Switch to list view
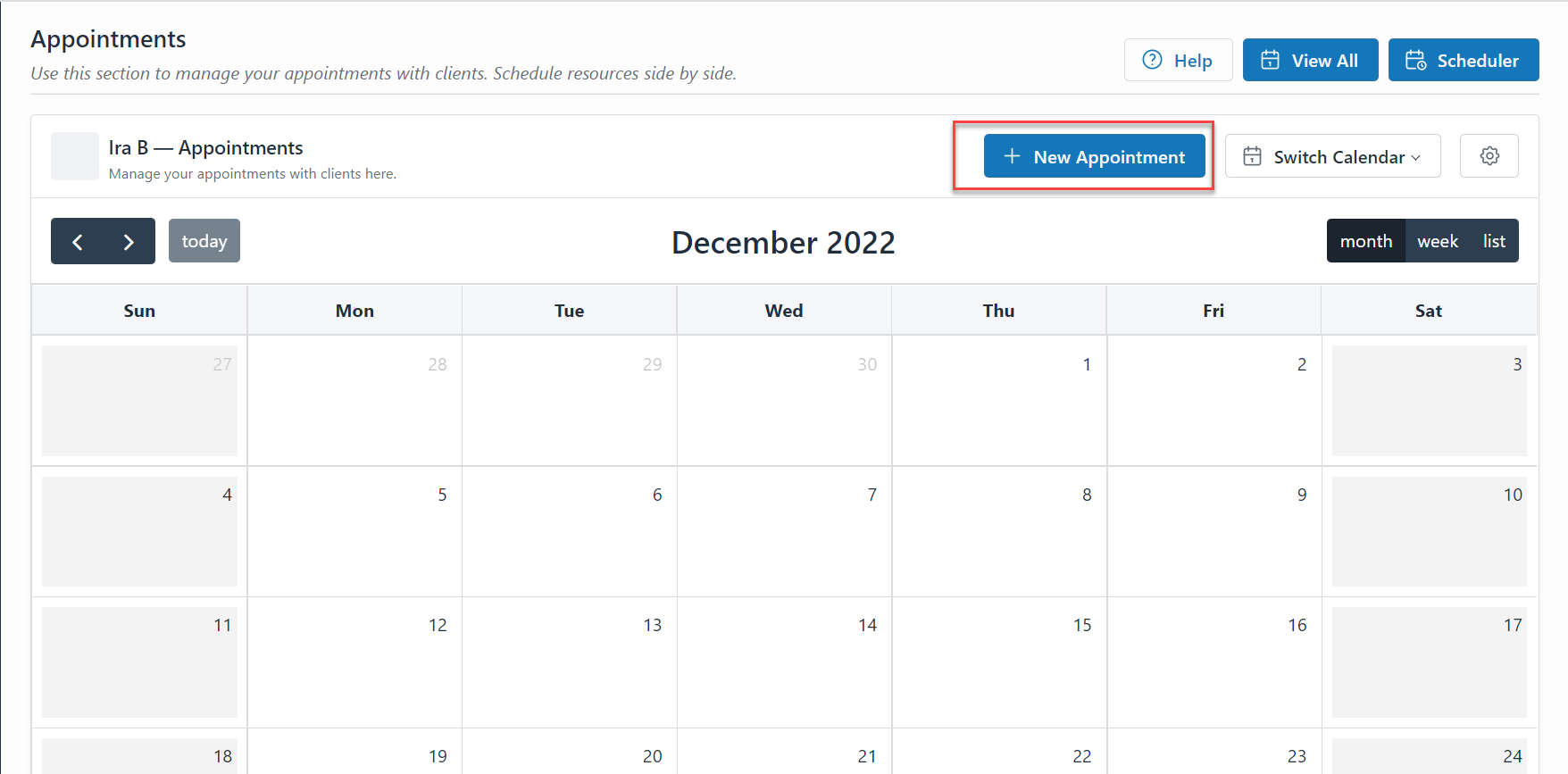 click(x=1494, y=241)
